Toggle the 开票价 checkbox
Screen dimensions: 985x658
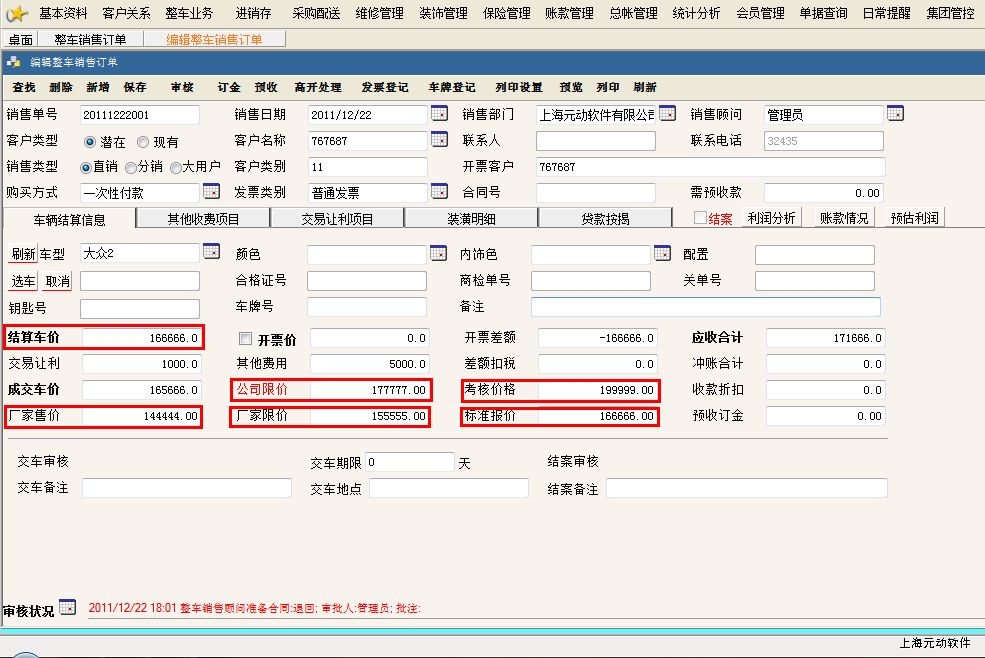245,338
